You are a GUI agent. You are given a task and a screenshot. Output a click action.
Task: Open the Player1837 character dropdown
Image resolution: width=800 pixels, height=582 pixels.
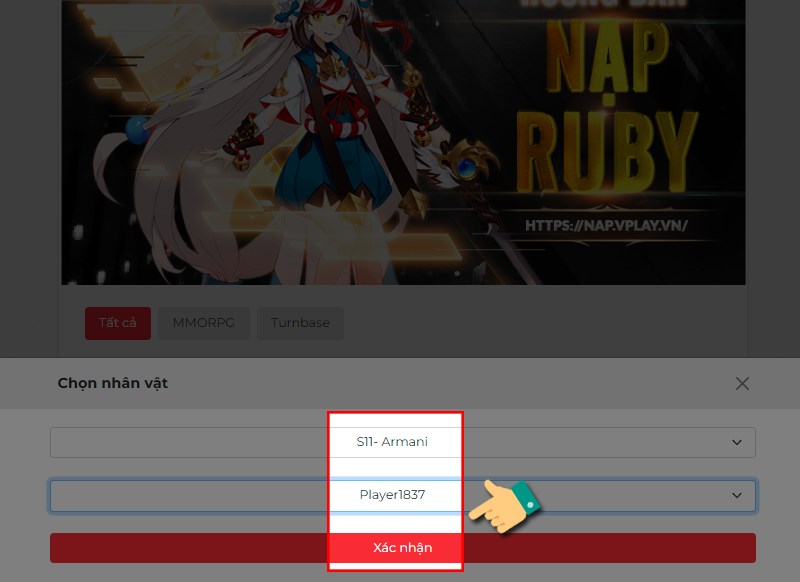pyautogui.click(x=403, y=495)
